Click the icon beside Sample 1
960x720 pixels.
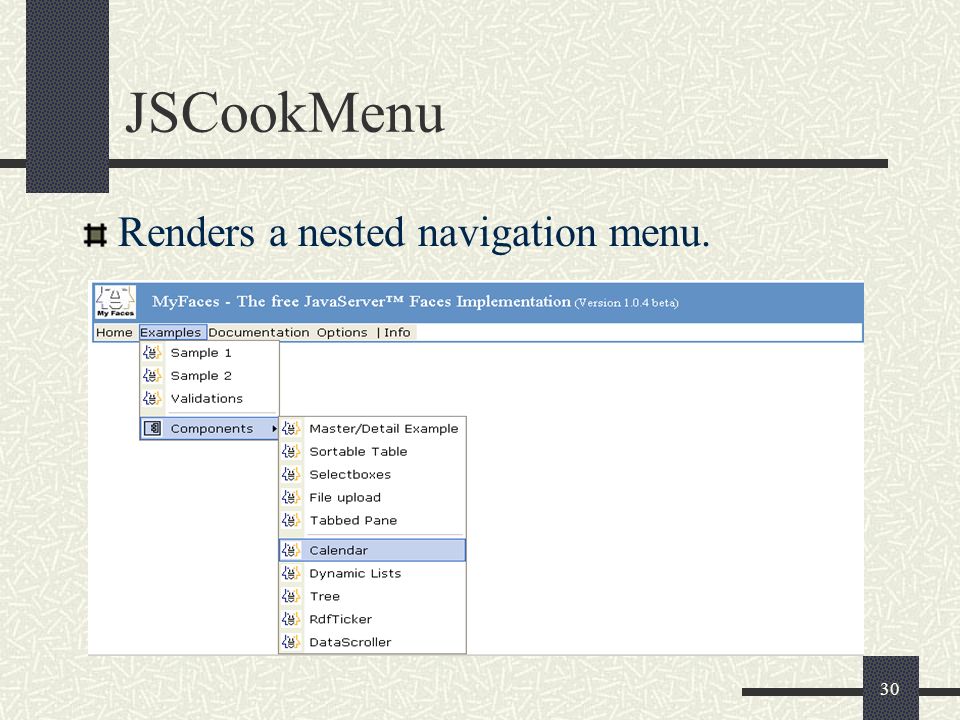tap(152, 353)
